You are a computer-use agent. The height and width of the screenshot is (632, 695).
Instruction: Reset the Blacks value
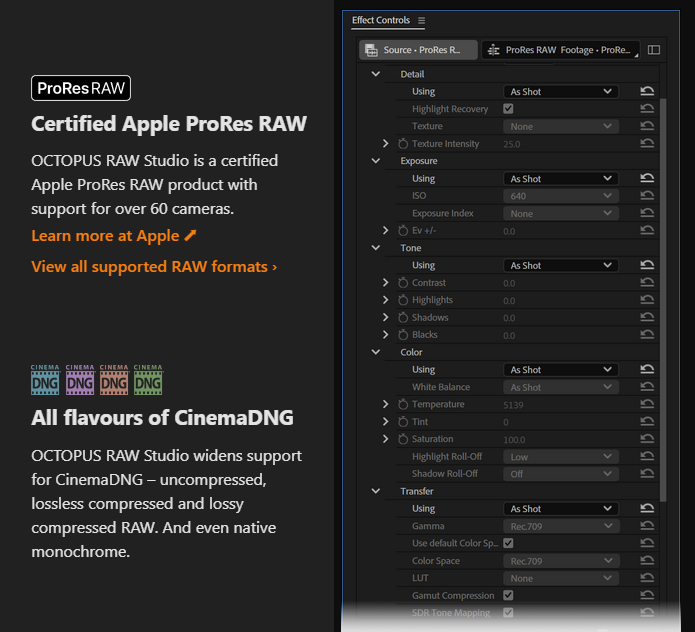pos(647,335)
